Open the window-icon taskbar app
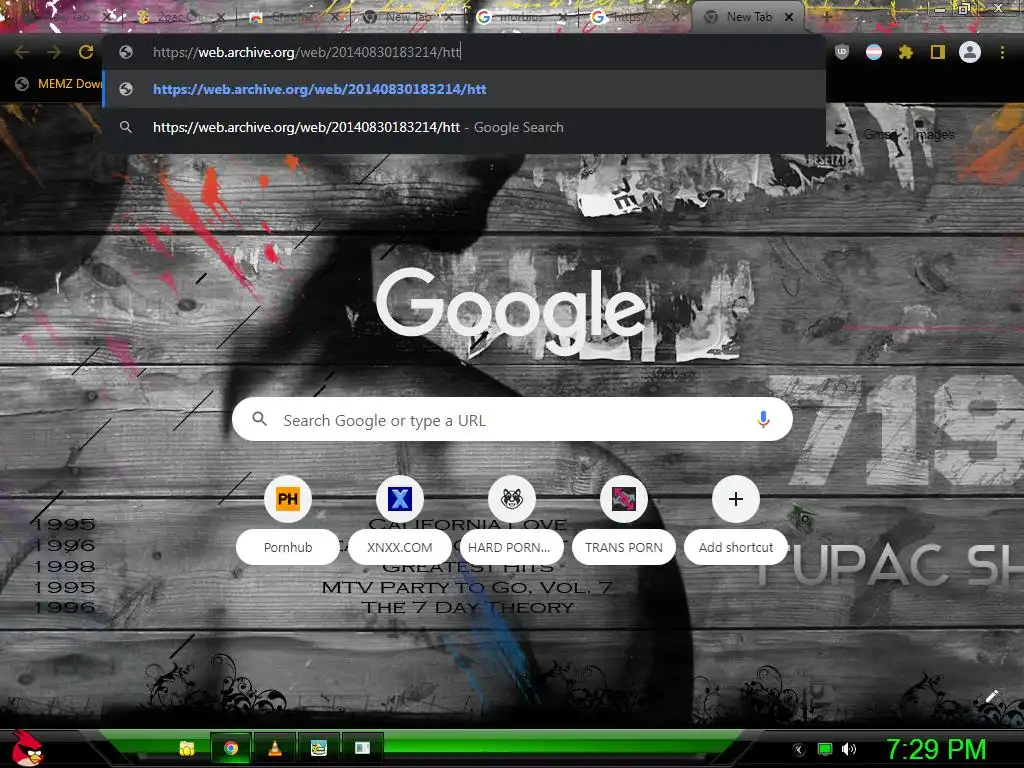Viewport: 1024px width, 768px height. (x=362, y=748)
